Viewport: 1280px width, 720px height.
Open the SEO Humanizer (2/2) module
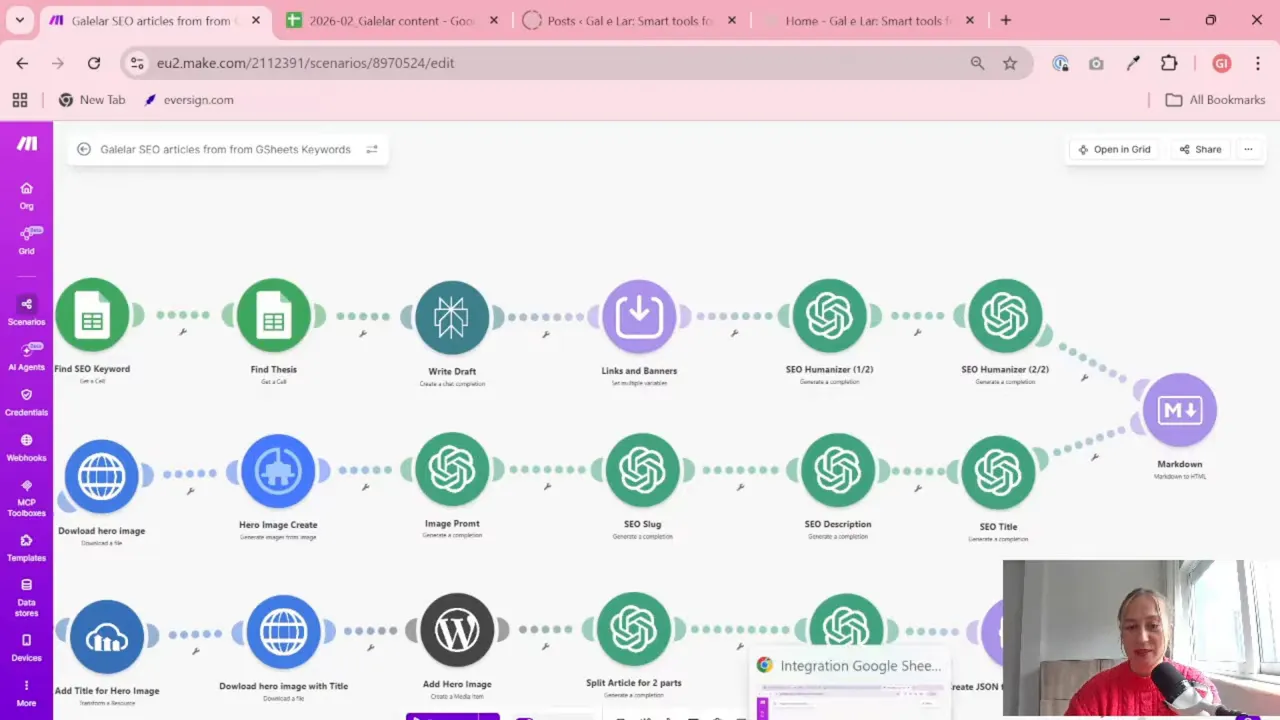[1005, 316]
